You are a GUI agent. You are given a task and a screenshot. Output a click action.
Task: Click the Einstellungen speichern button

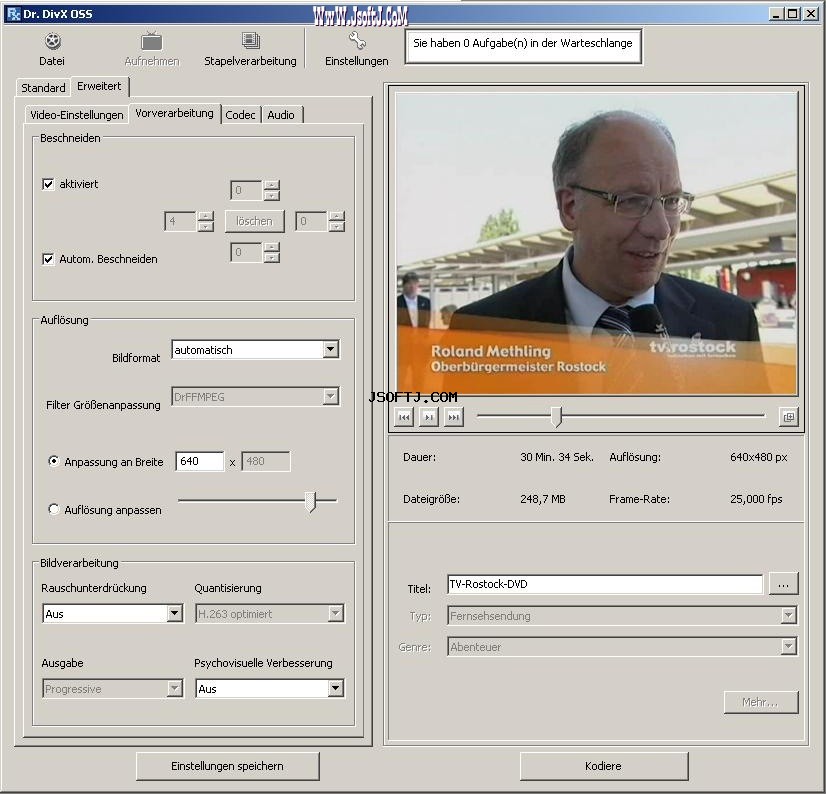click(x=228, y=766)
